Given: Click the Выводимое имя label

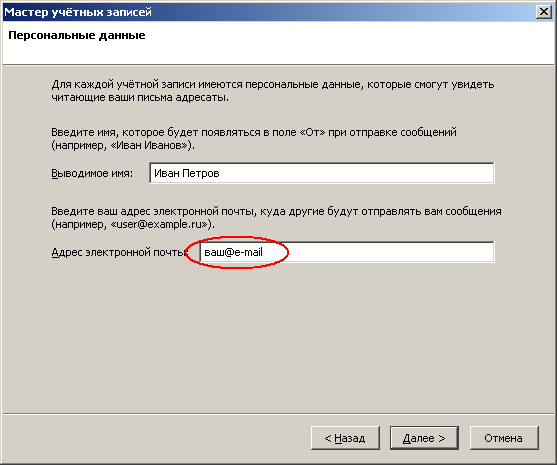Looking at the screenshot, I should coord(92,173).
